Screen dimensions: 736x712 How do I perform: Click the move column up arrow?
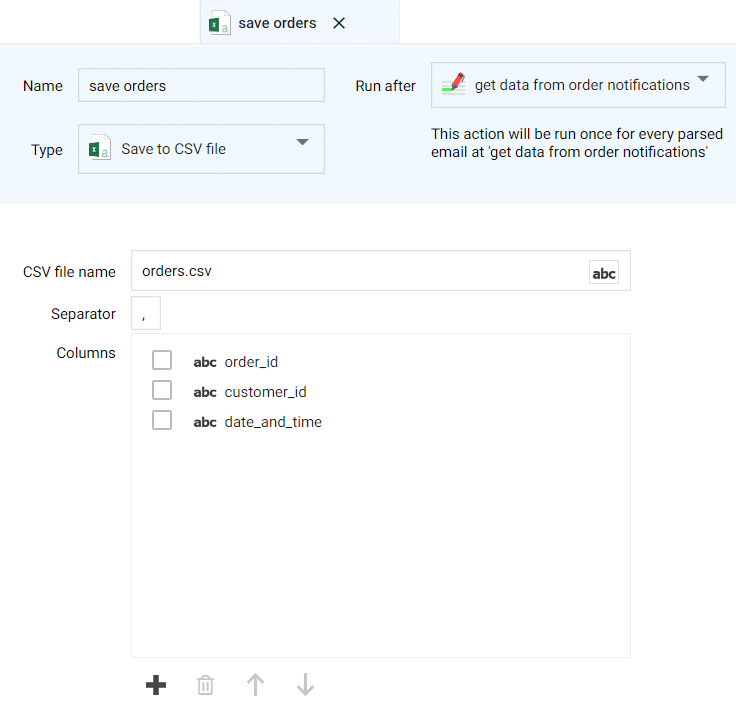click(x=255, y=684)
